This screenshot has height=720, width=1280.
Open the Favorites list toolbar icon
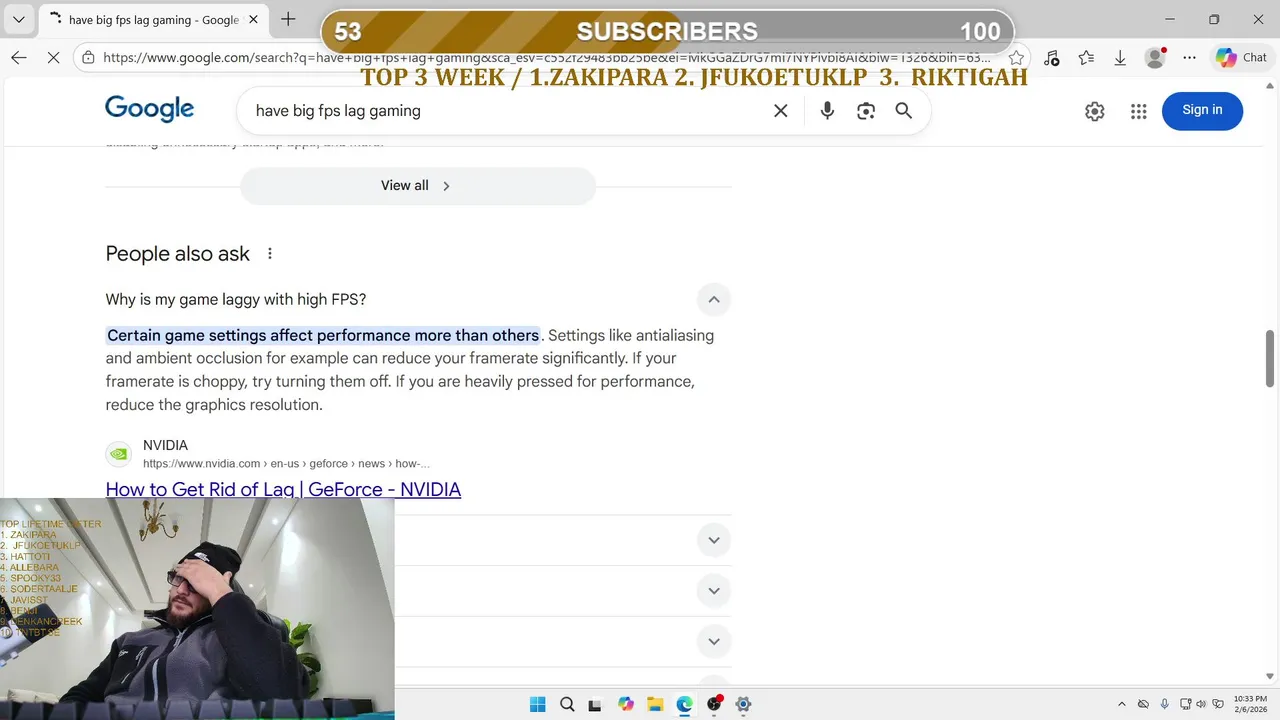(1086, 58)
